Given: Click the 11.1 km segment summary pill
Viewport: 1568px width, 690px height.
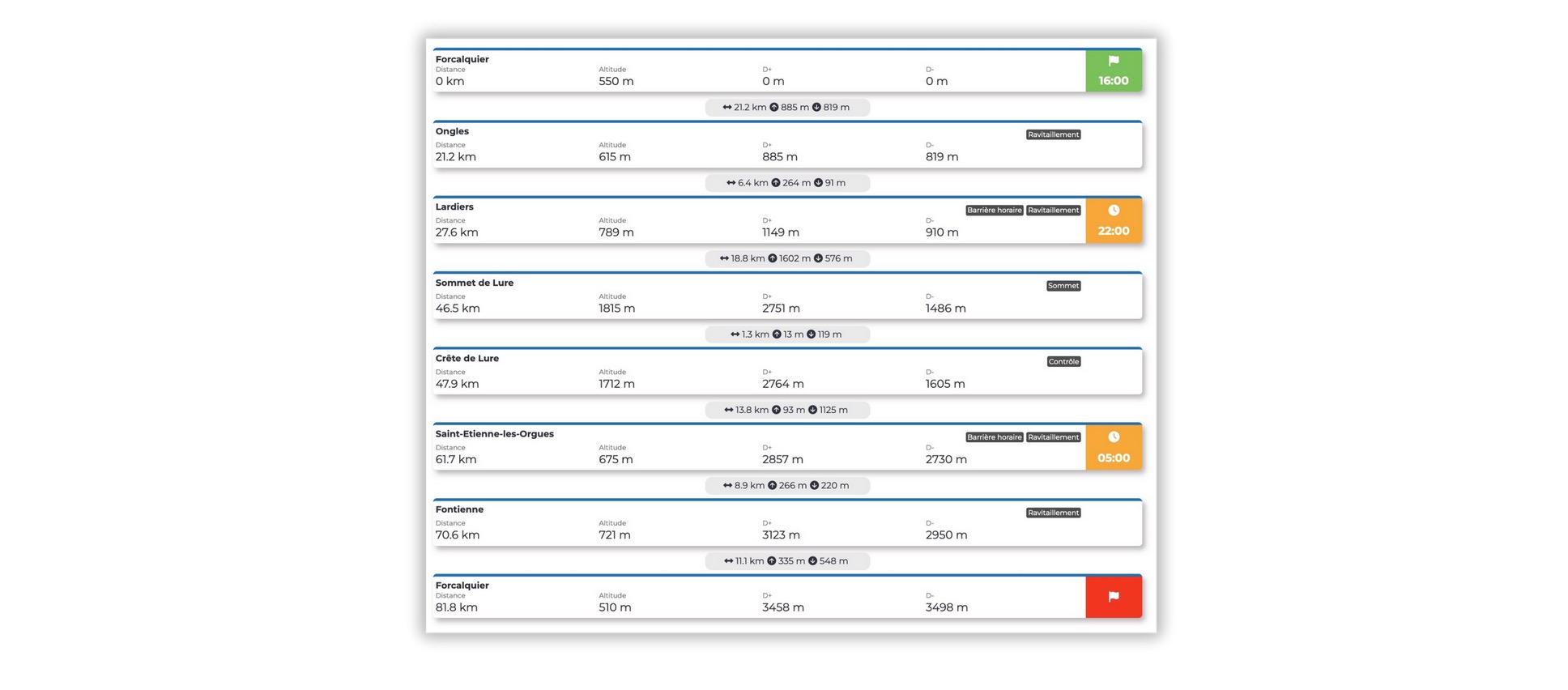Looking at the screenshot, I should click(x=787, y=561).
